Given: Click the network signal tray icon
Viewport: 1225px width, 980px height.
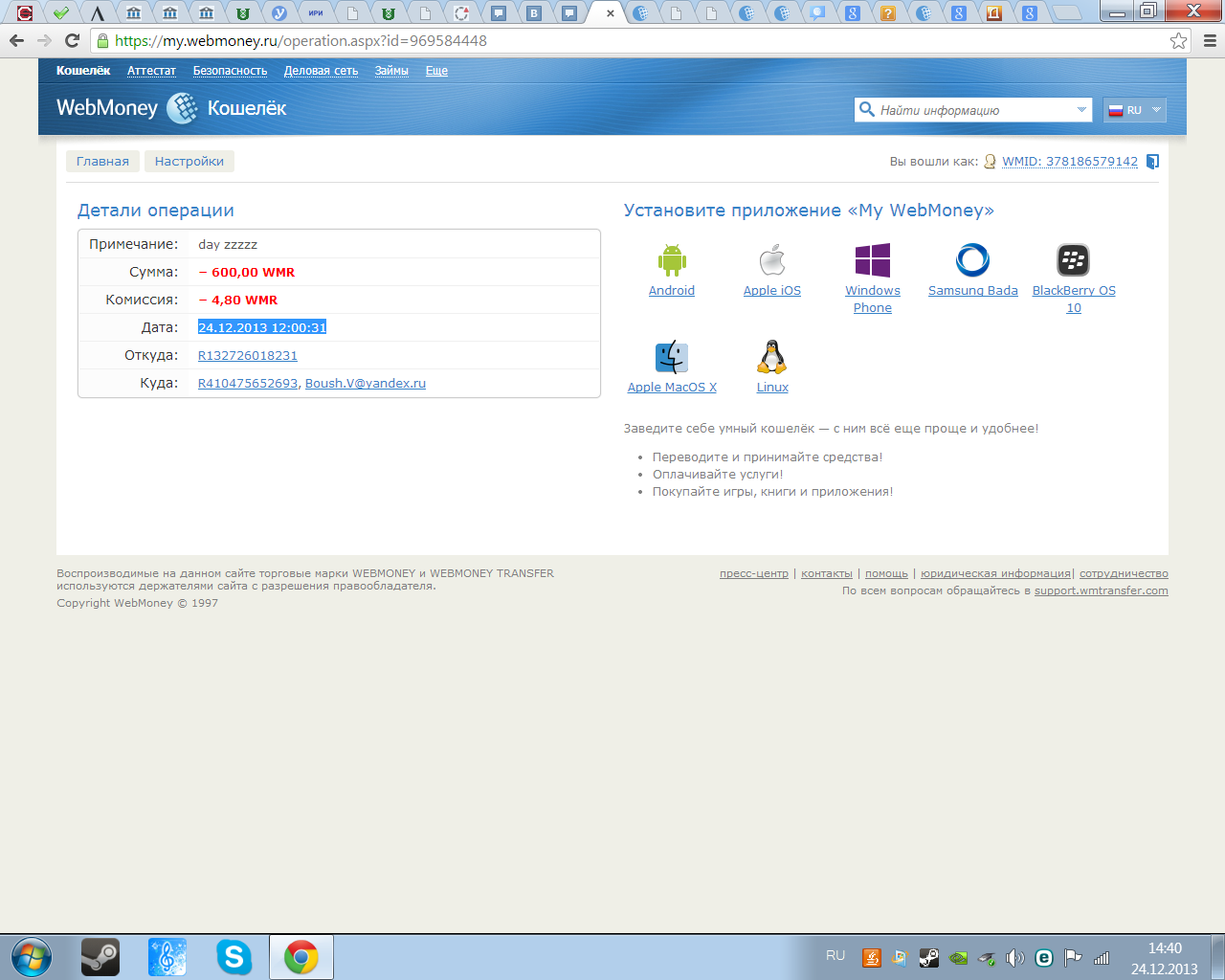Looking at the screenshot, I should [1102, 957].
